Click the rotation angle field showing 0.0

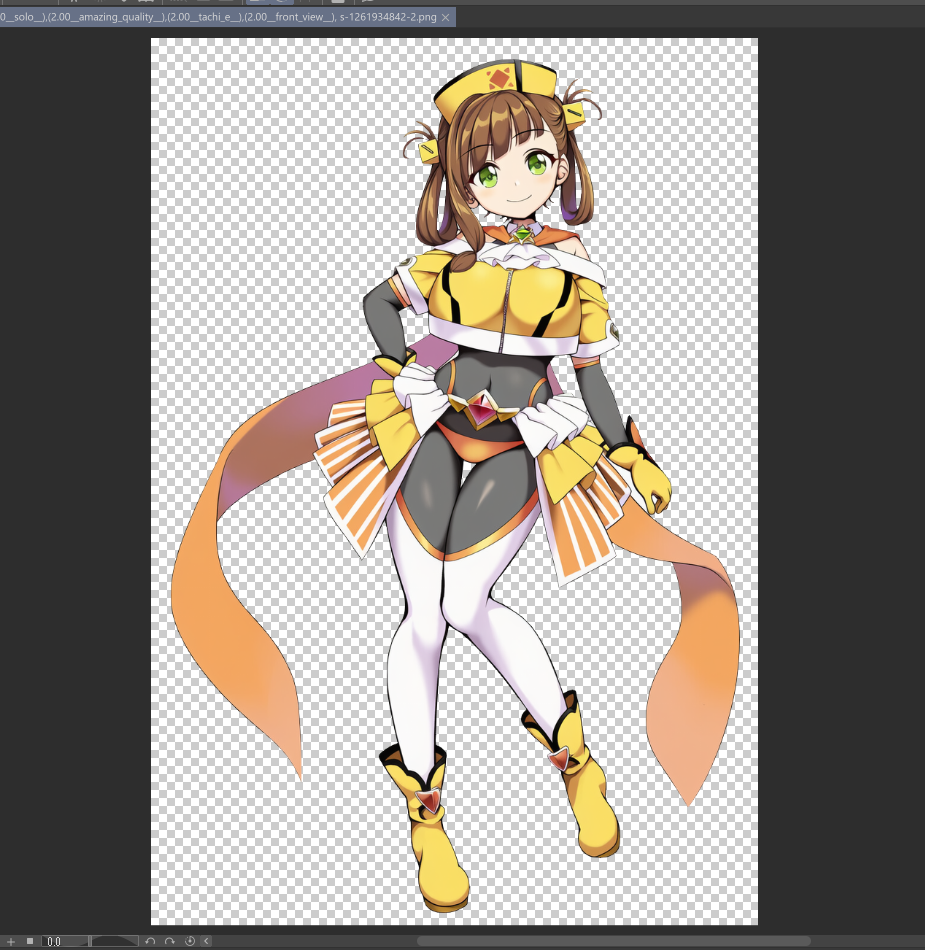click(64, 941)
